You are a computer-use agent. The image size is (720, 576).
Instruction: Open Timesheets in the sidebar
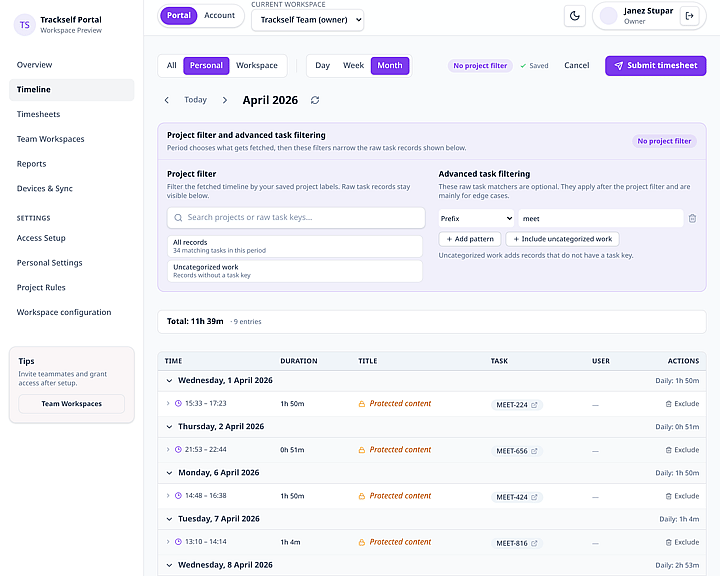tap(72, 114)
